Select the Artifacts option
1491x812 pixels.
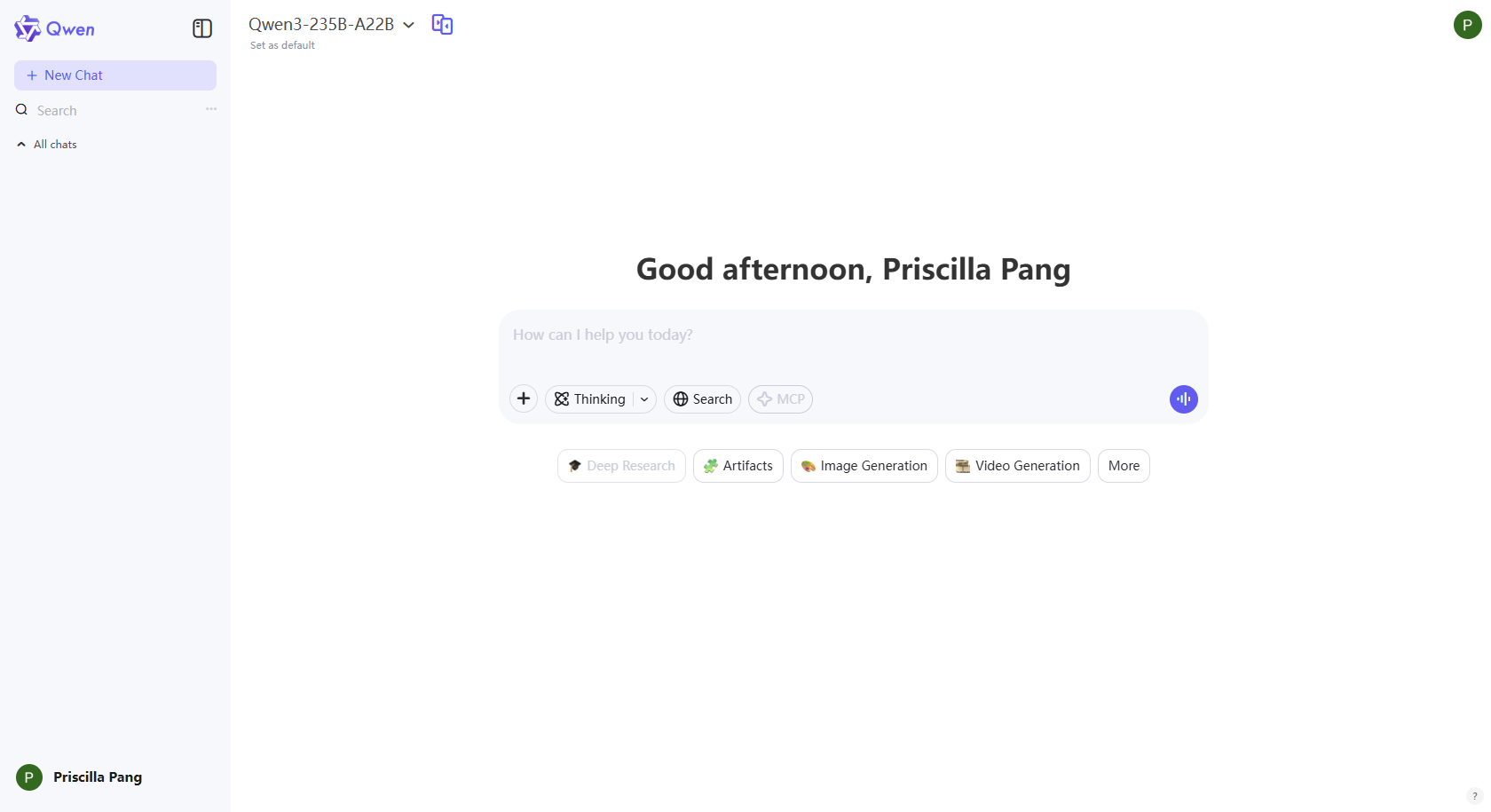pyautogui.click(x=738, y=466)
